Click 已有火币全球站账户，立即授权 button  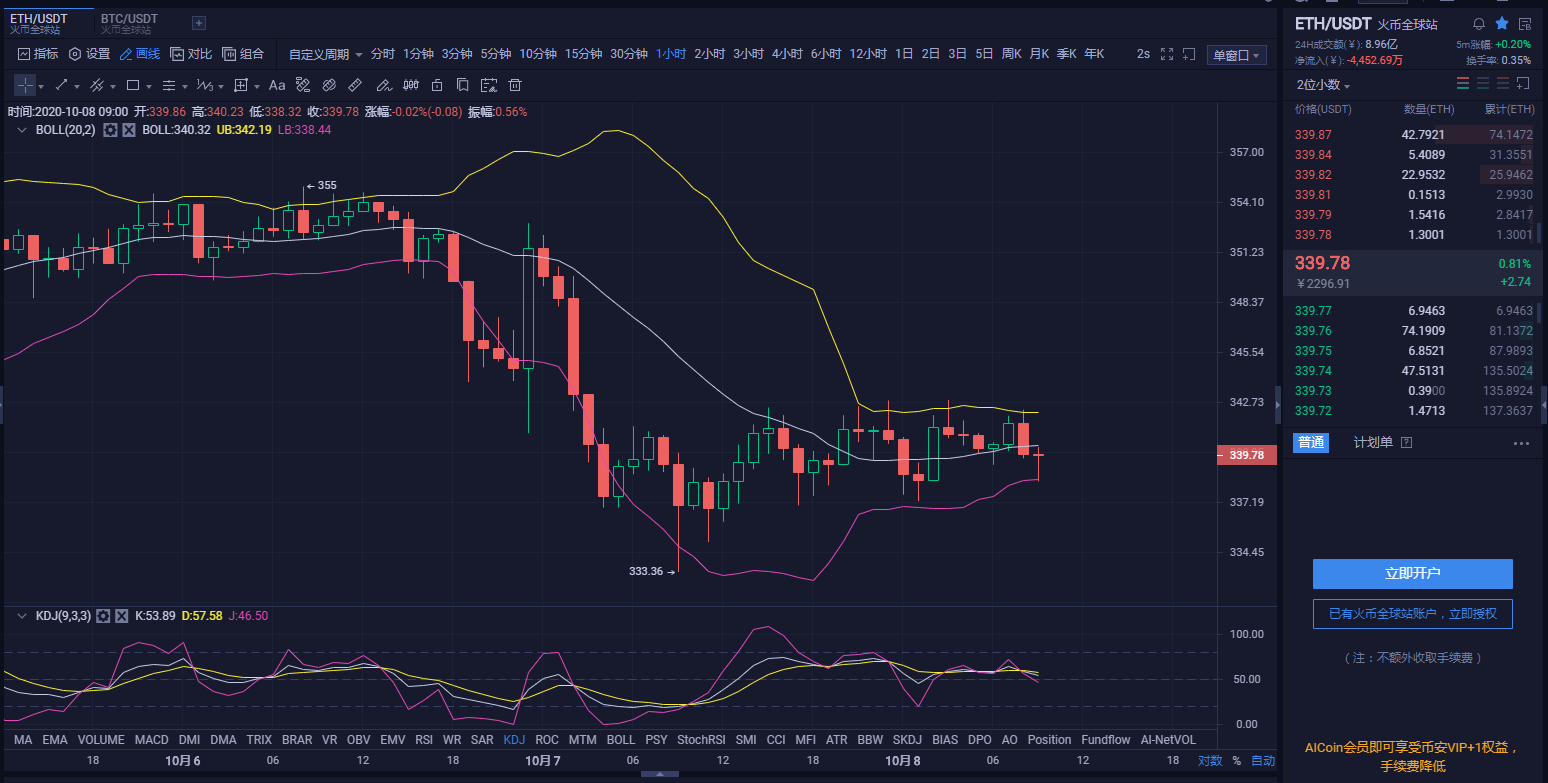[x=1412, y=614]
